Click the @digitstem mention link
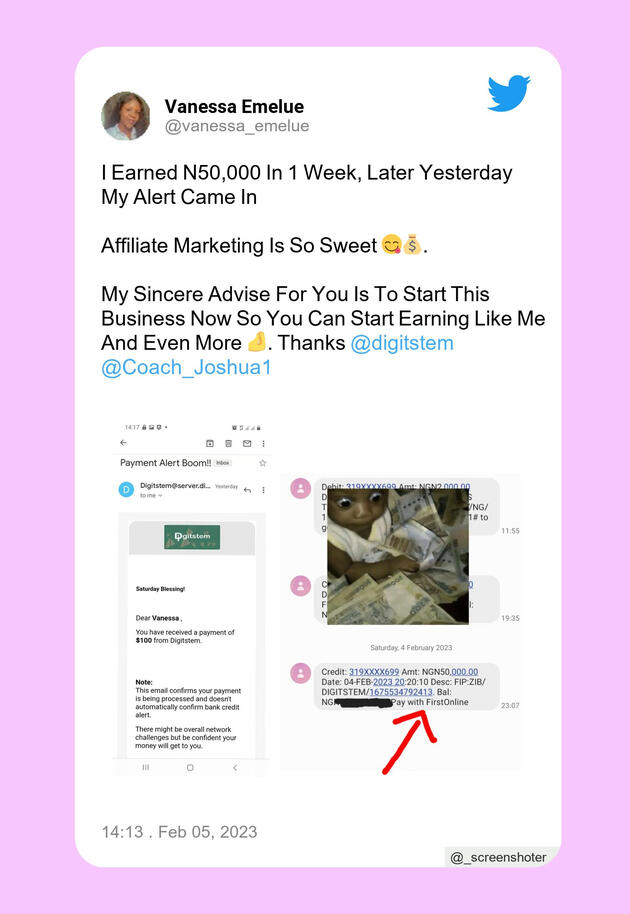 tap(402, 343)
